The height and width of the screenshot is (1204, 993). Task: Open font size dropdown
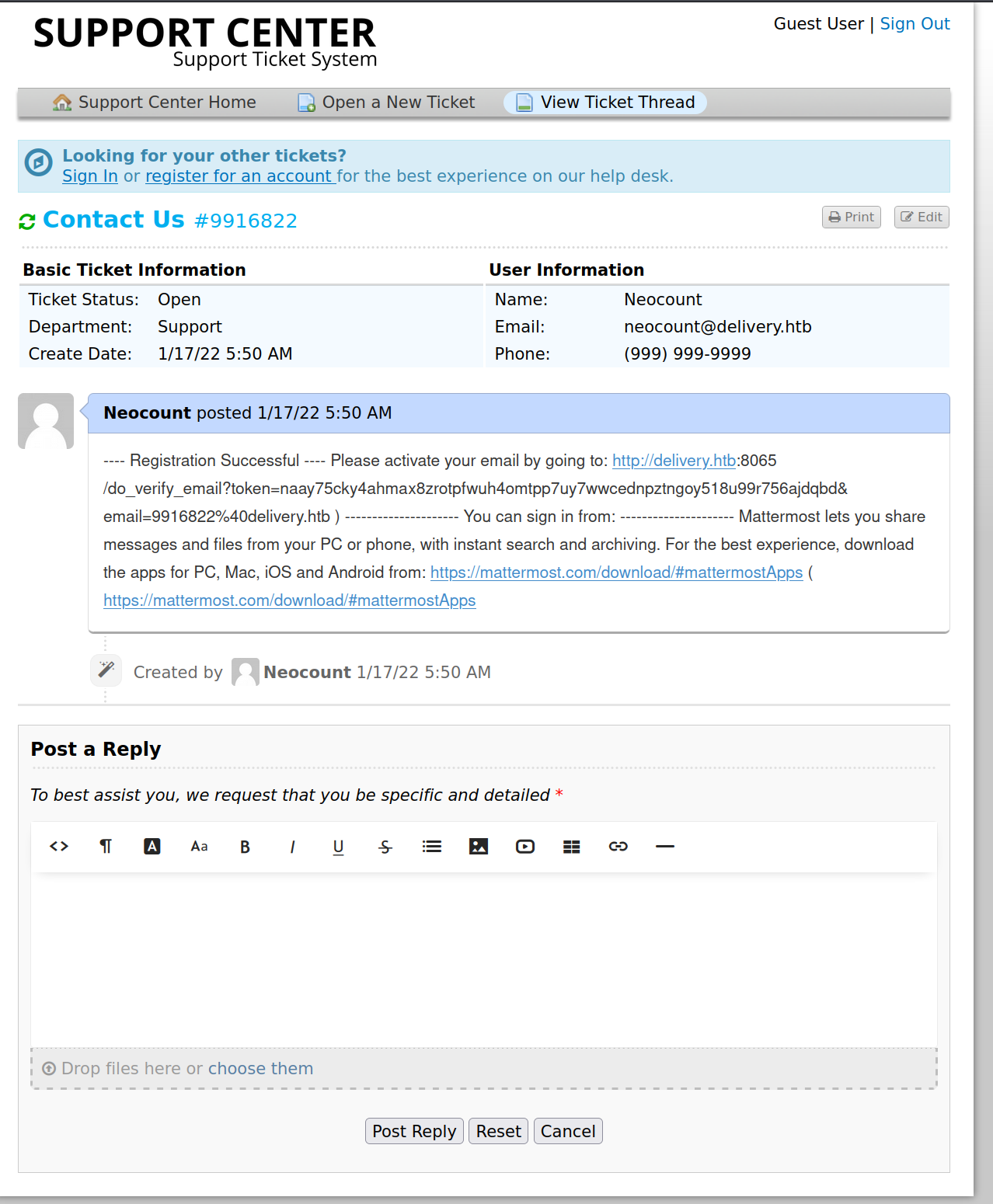(x=199, y=847)
